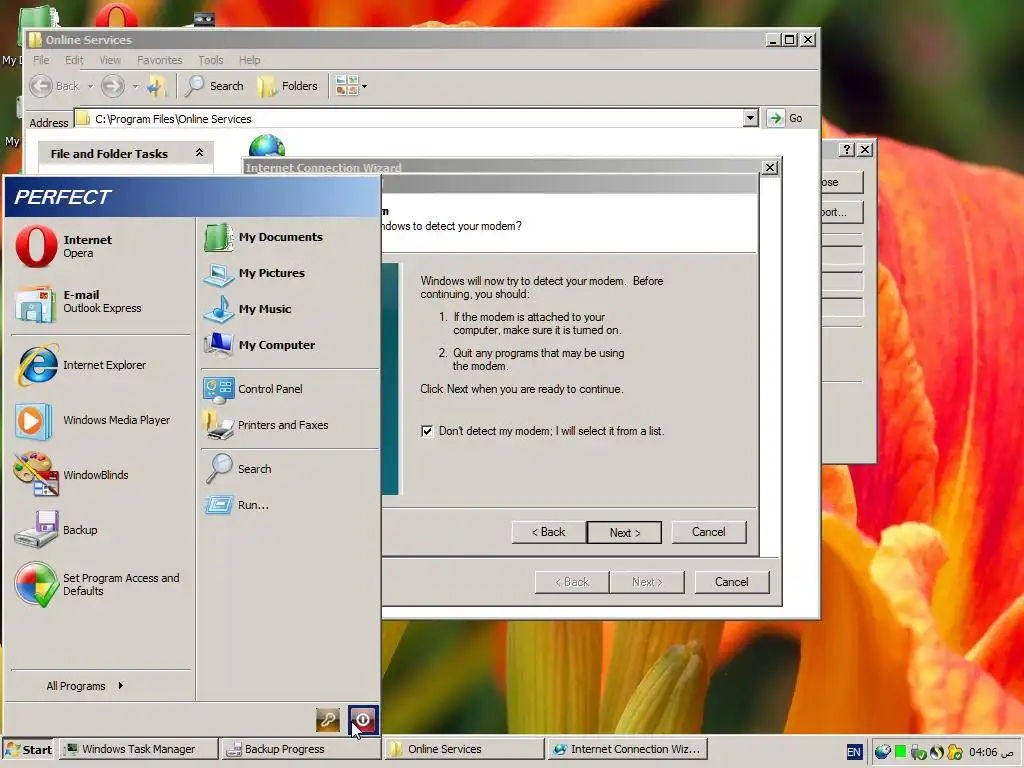The height and width of the screenshot is (768, 1024).
Task: Launch Windows Media Player
Action: click(93, 420)
